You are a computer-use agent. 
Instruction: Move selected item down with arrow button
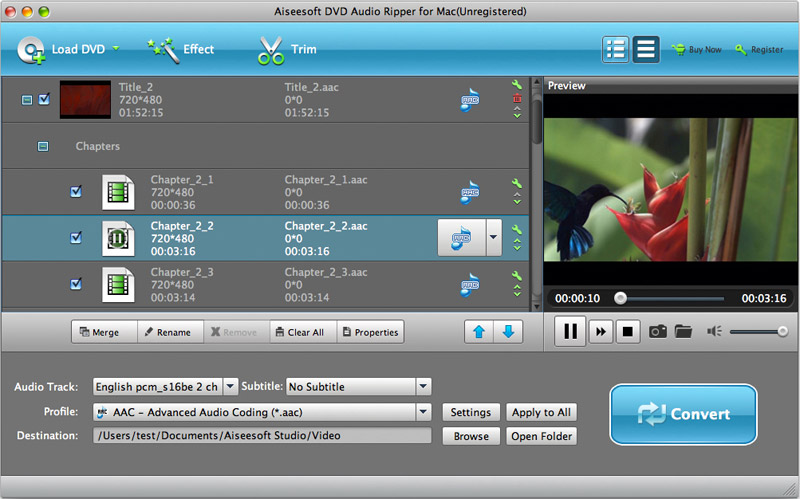(x=508, y=332)
